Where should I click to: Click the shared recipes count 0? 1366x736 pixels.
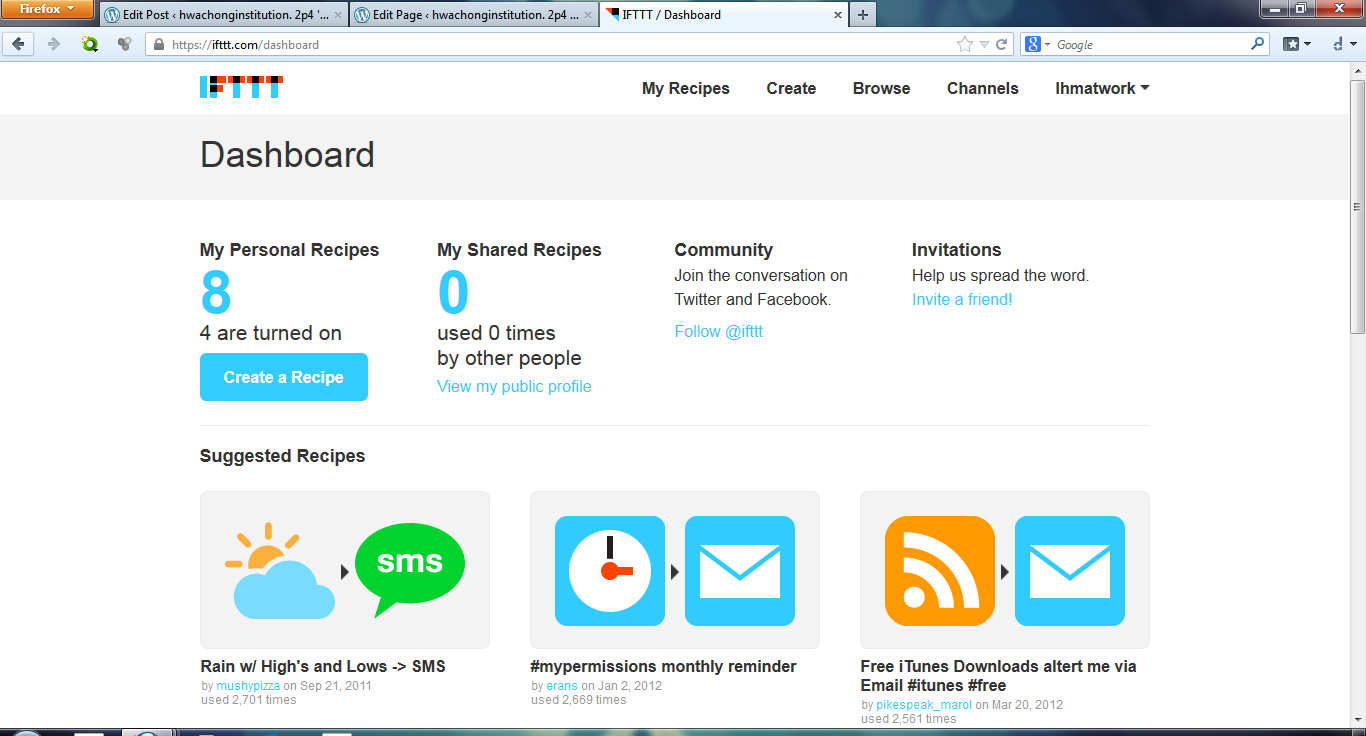point(453,293)
